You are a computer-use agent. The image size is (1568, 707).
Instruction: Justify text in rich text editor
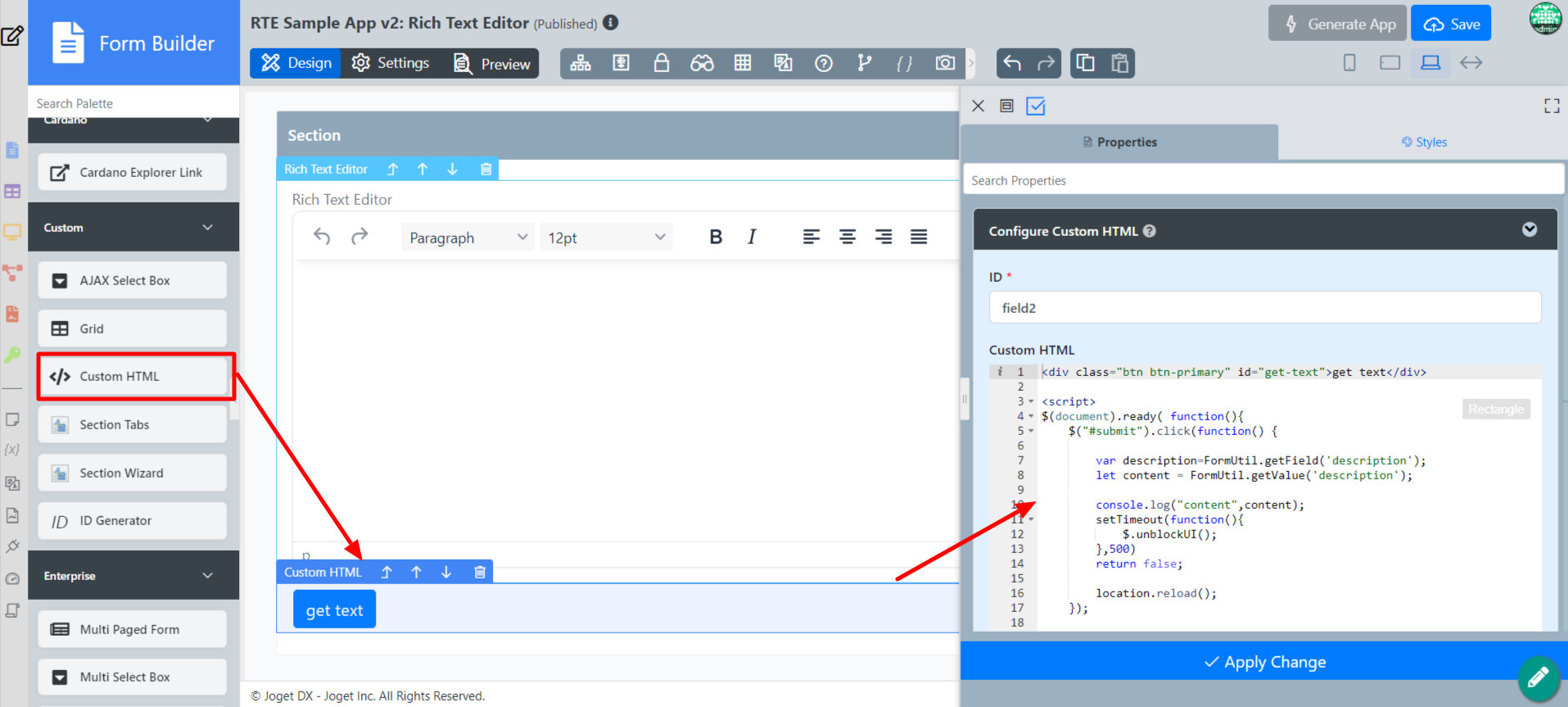919,237
